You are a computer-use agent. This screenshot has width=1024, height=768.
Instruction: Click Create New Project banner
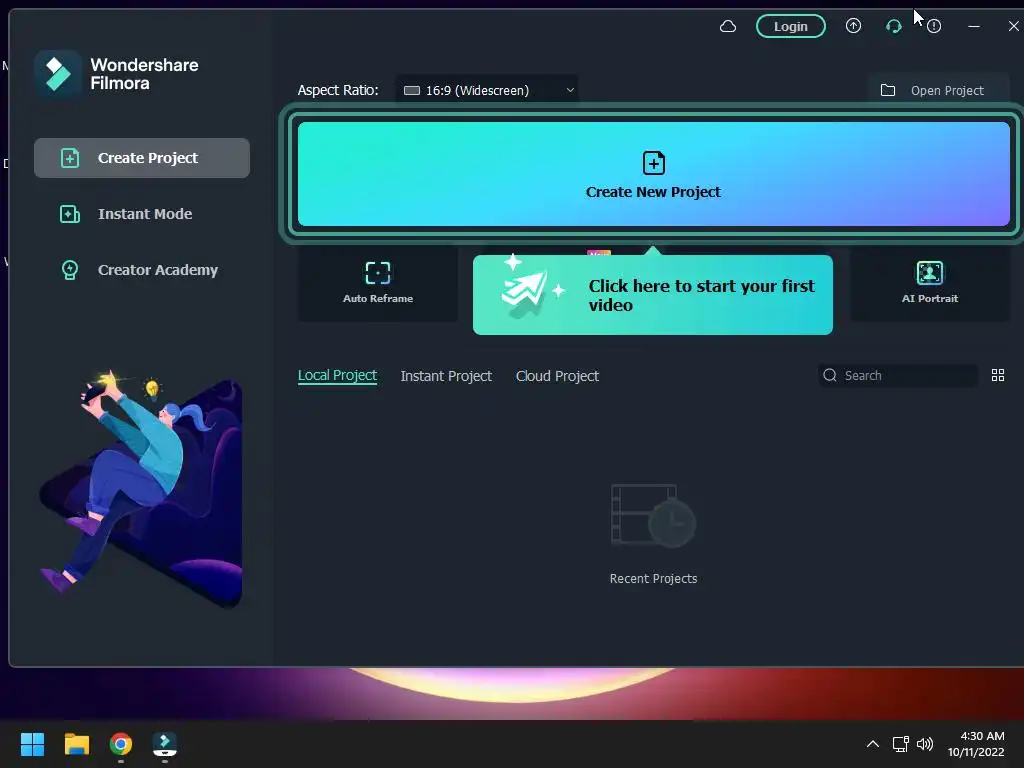point(653,174)
